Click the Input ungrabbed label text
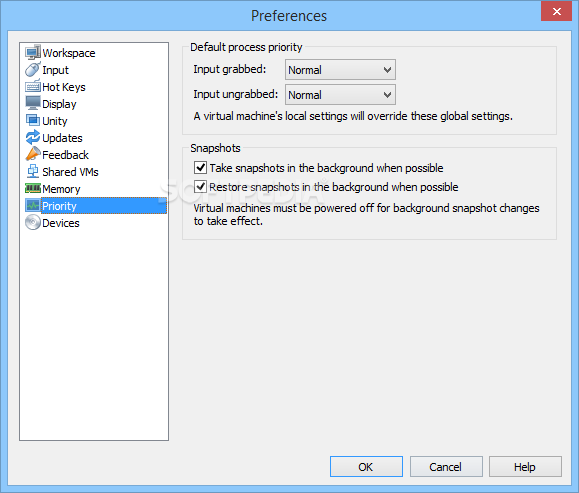The height and width of the screenshot is (493, 579). (x=236, y=94)
